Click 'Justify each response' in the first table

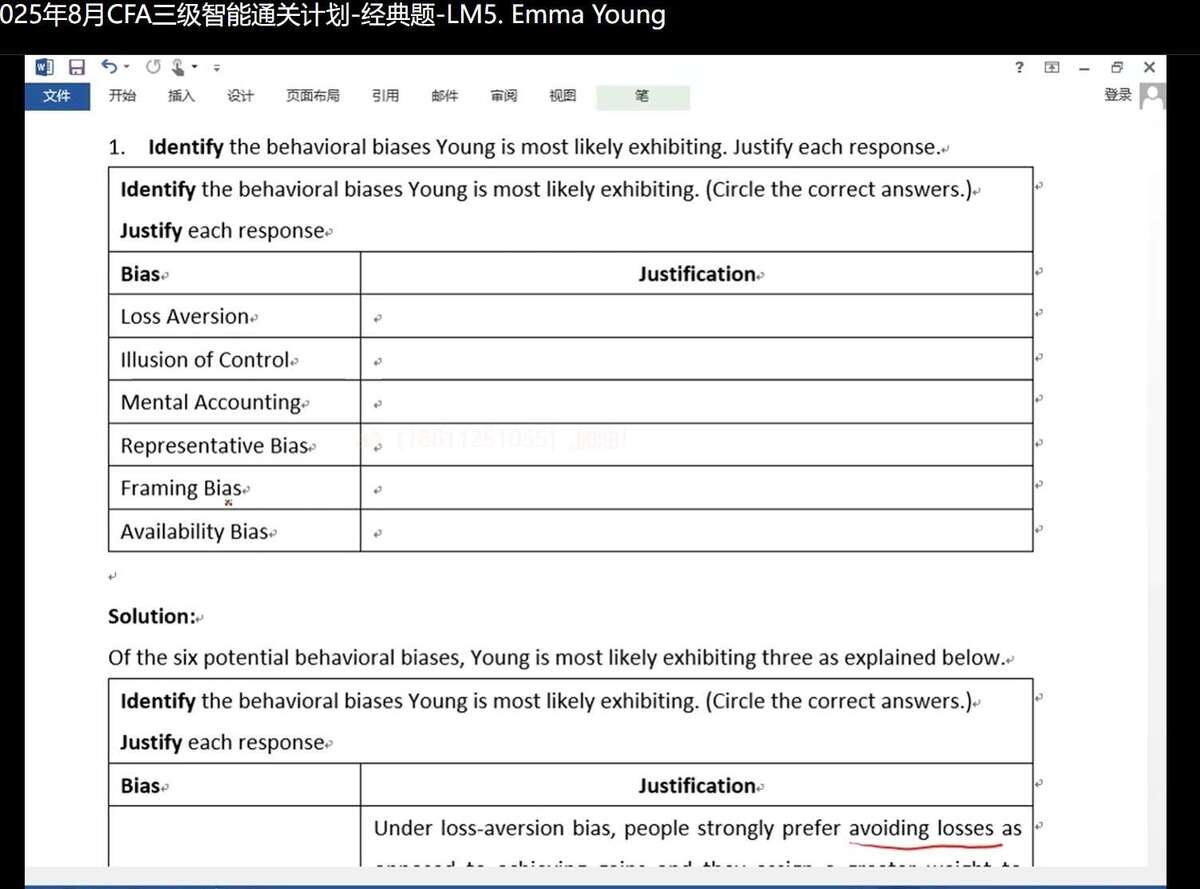[222, 231]
